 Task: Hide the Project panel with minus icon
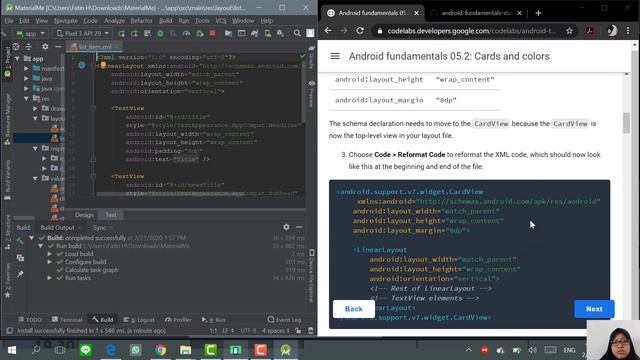tap(58, 47)
